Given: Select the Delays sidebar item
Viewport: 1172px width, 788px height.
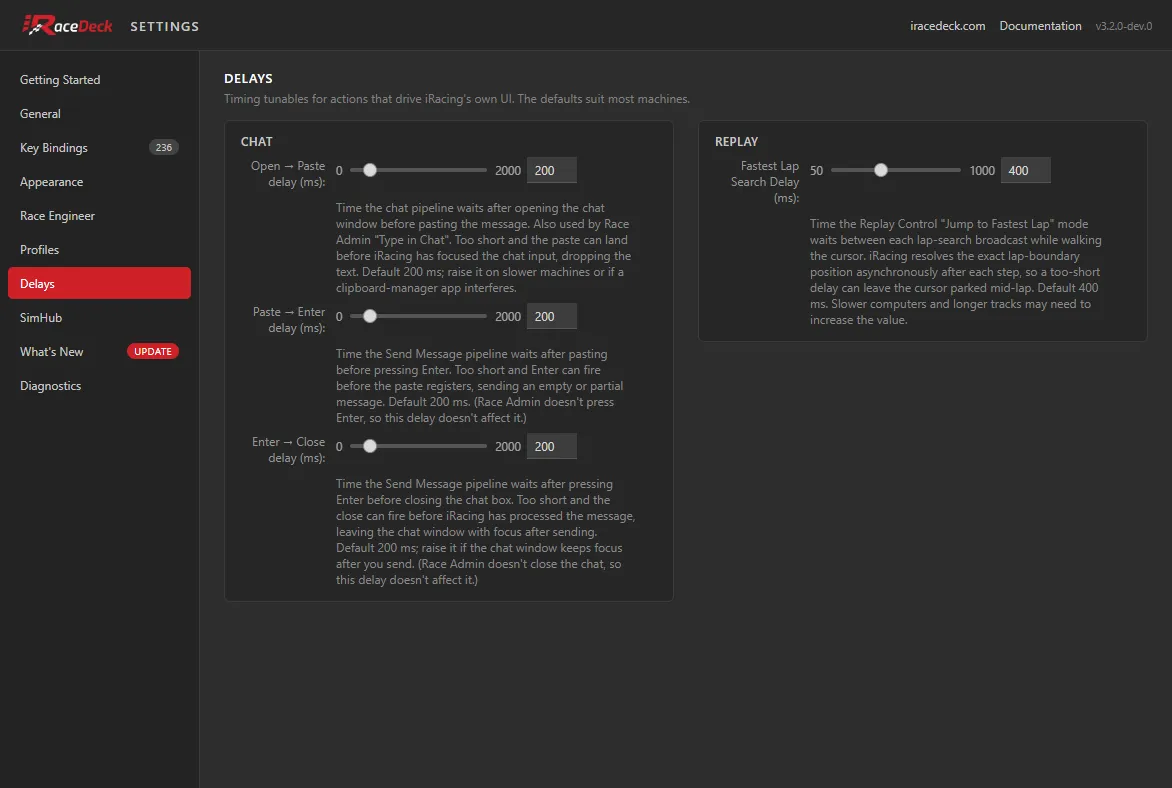Looking at the screenshot, I should [x=99, y=283].
